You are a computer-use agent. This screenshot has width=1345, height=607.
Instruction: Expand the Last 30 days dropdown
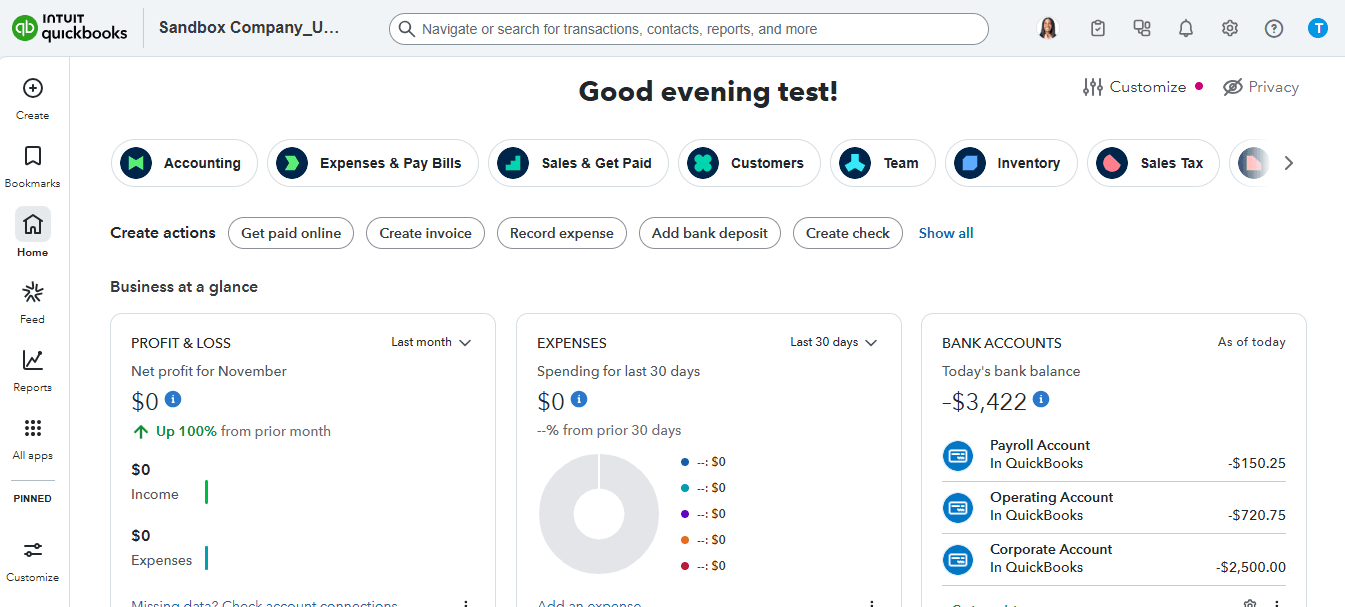pos(833,342)
